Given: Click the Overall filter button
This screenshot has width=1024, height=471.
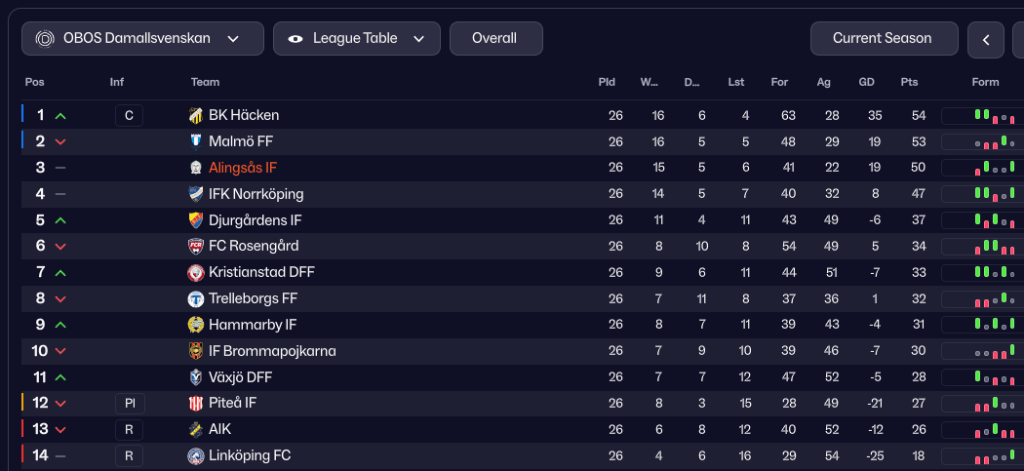Looking at the screenshot, I should (x=495, y=39).
